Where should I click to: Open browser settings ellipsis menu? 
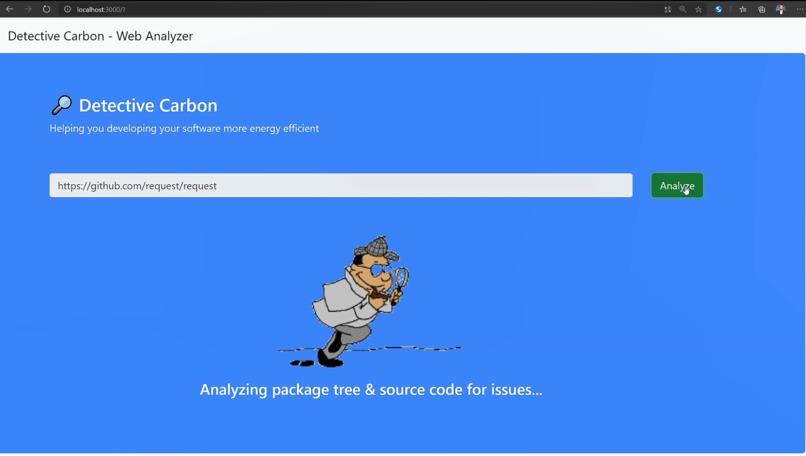coord(799,9)
